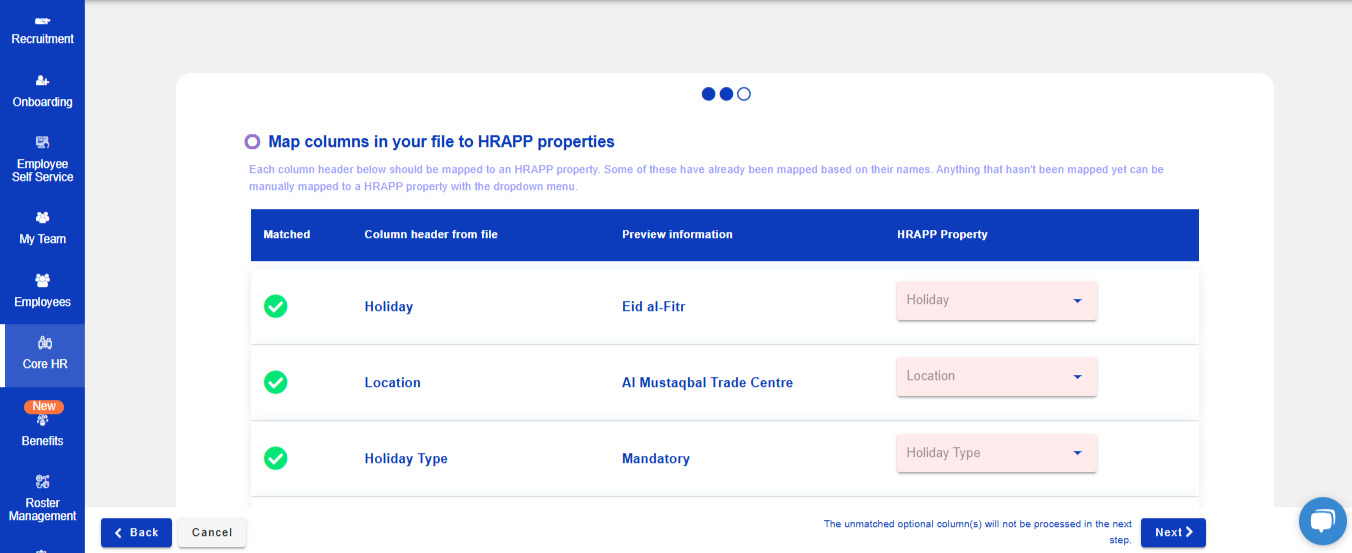
Task: Proceed with the Next button
Action: coord(1173,533)
